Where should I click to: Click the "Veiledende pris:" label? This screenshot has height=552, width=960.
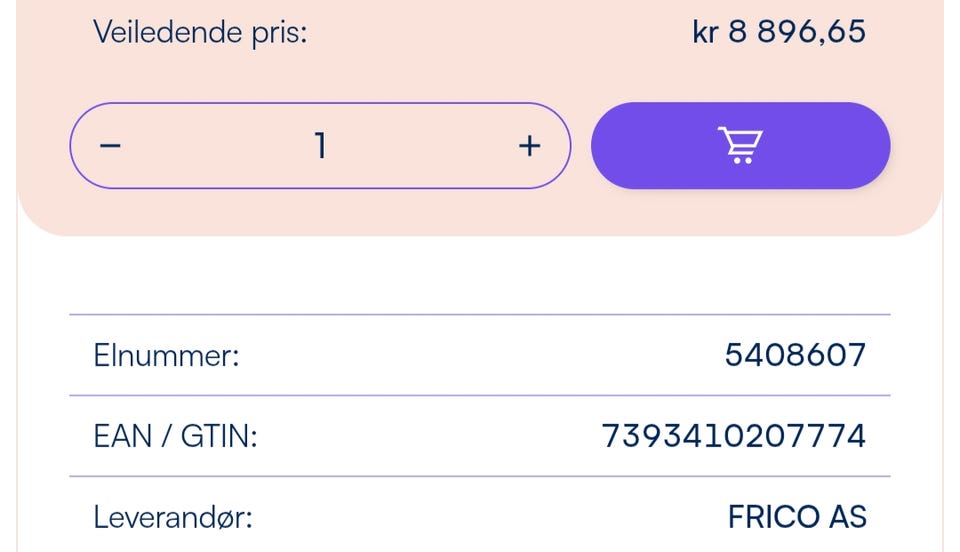[x=200, y=32]
